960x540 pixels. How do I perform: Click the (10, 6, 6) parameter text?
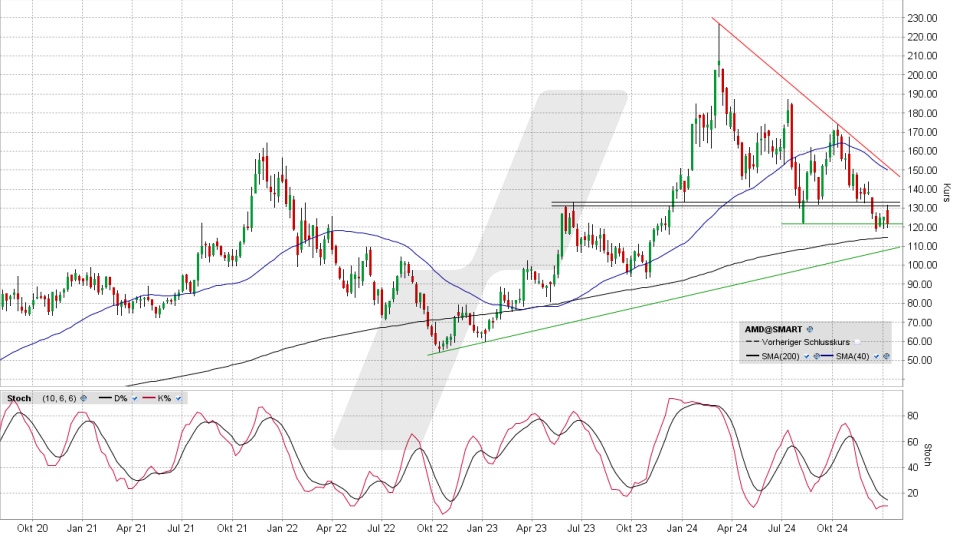click(x=59, y=398)
